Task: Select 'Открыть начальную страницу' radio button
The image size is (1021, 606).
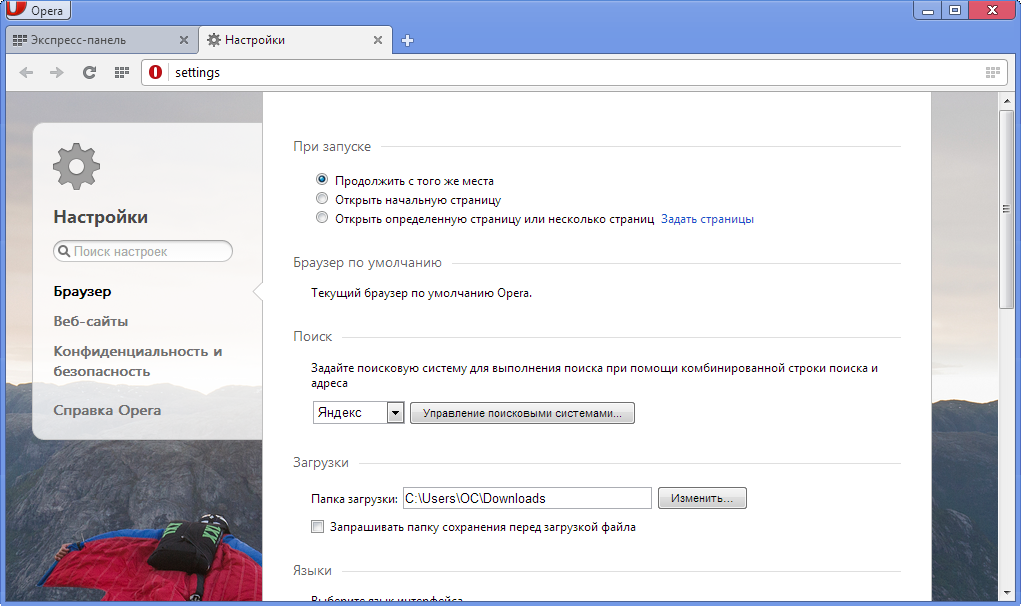Action: click(x=322, y=199)
